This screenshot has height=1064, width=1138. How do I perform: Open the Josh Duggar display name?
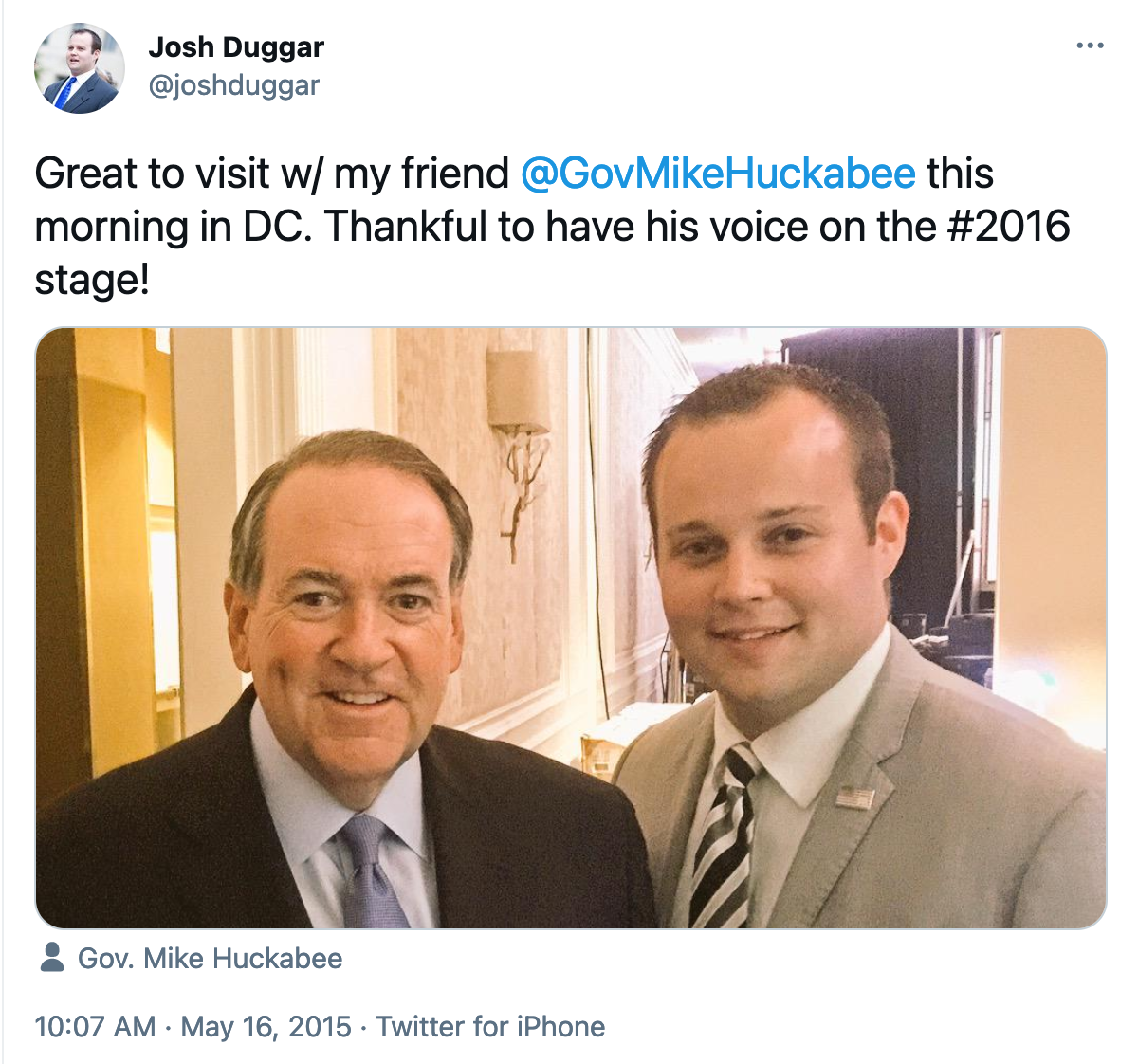[x=236, y=46]
